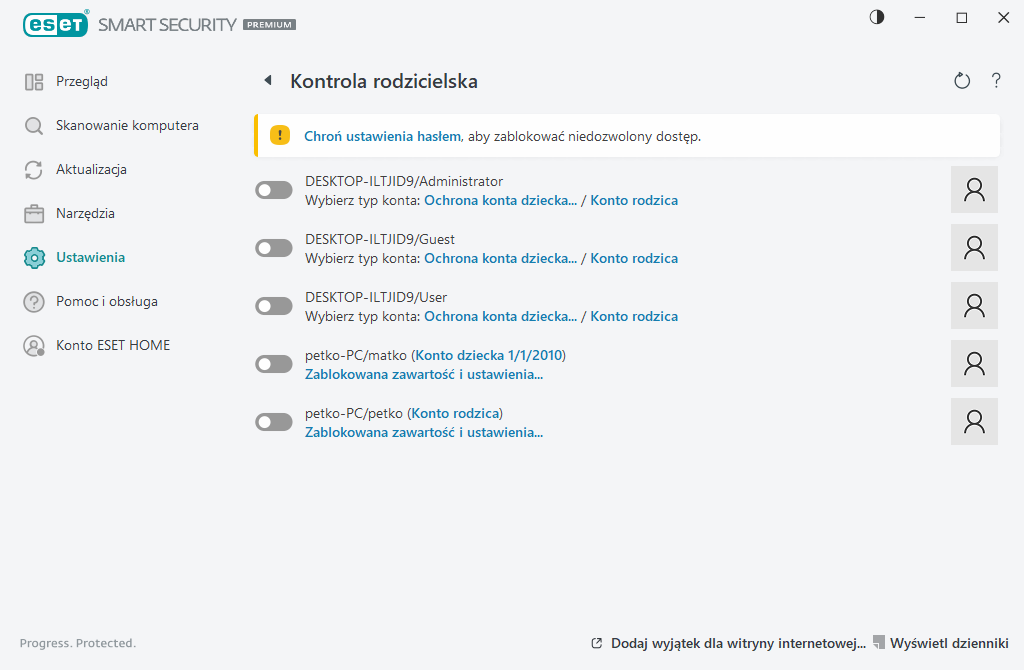Screen dimensions: 1024x670
Task: Click the avatar icon for petko-PC/petko
Action: tap(974, 421)
